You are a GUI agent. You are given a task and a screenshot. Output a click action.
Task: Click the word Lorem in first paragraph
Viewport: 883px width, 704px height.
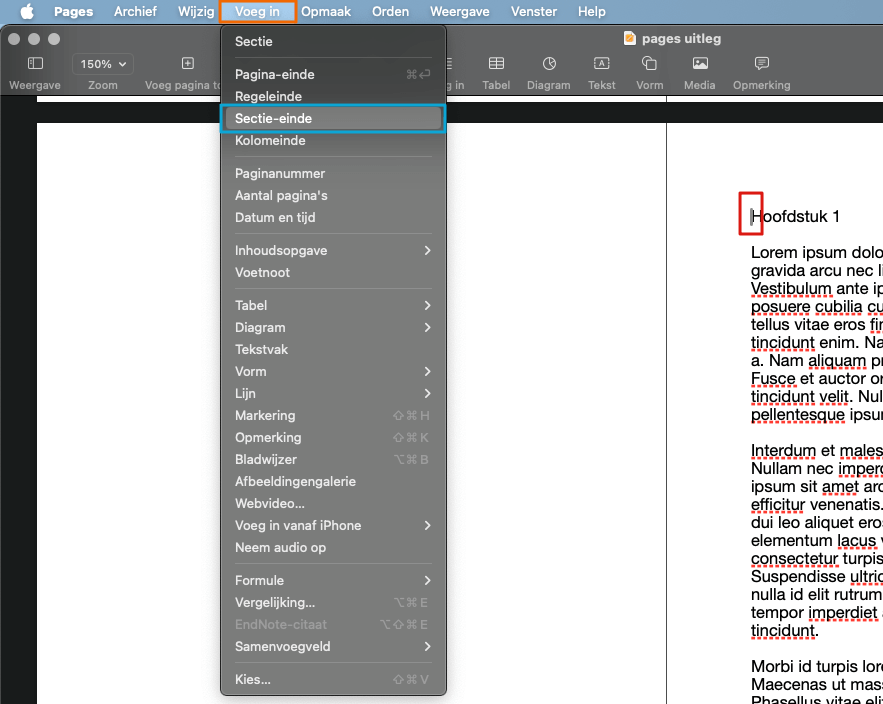tap(774, 252)
